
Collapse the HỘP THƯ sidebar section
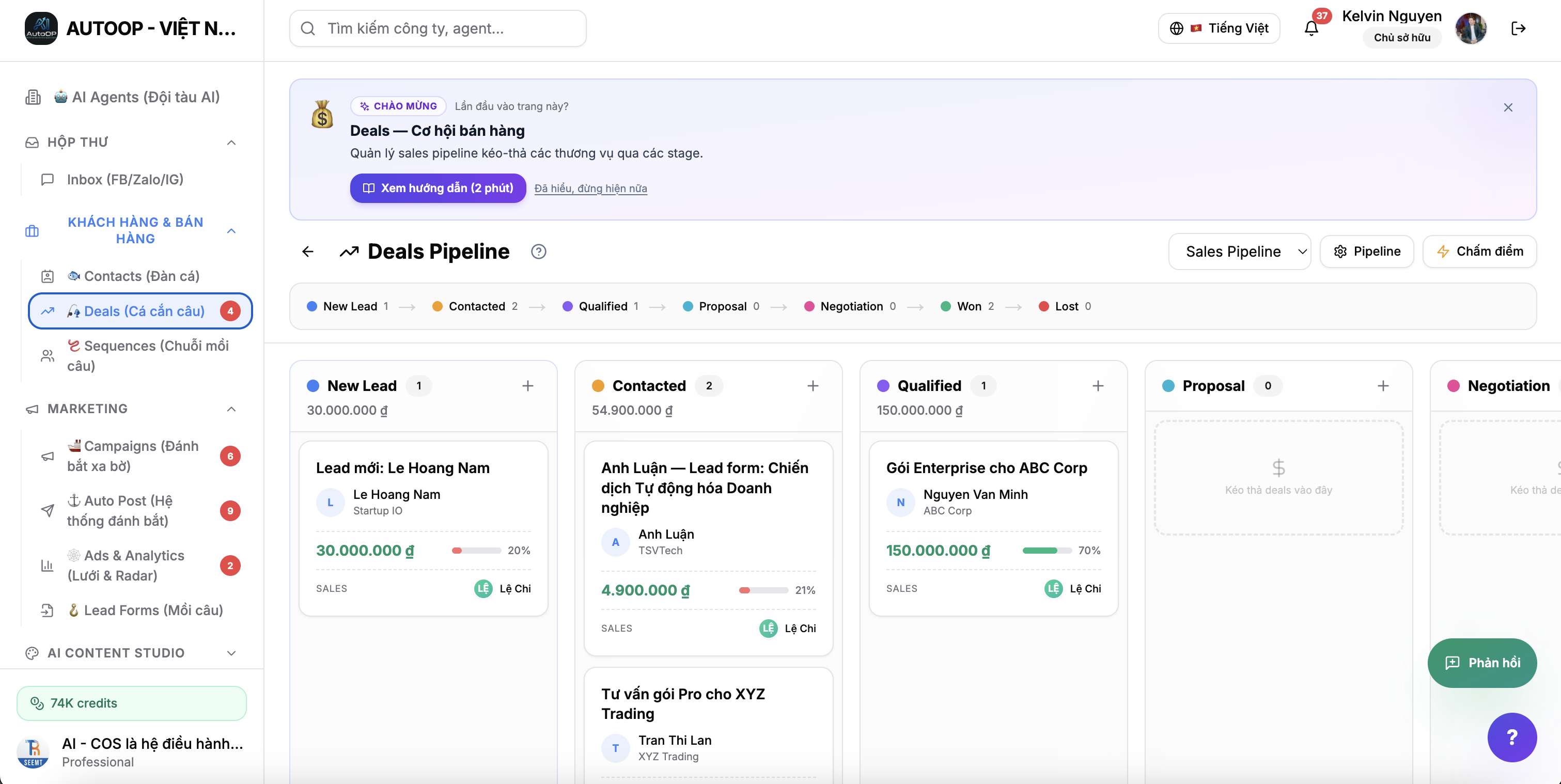coord(231,143)
